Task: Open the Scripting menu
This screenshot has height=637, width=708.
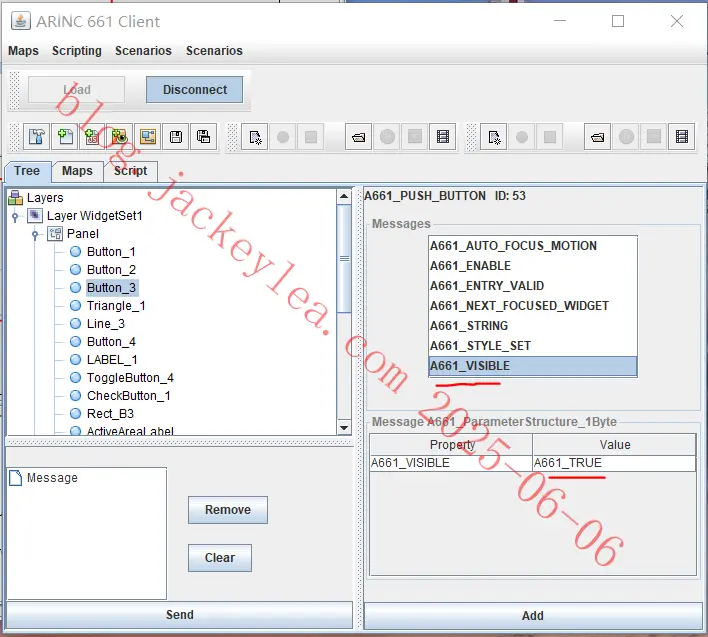Action: [77, 51]
